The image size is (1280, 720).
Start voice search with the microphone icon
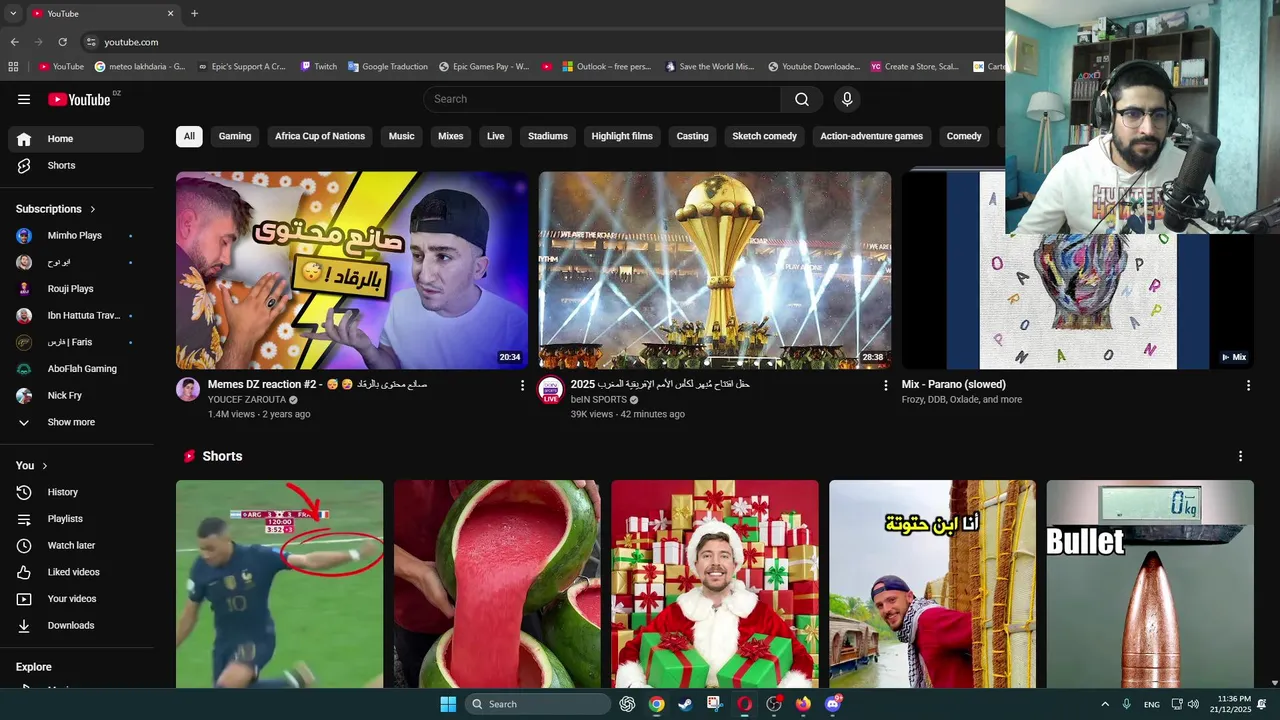tap(847, 99)
